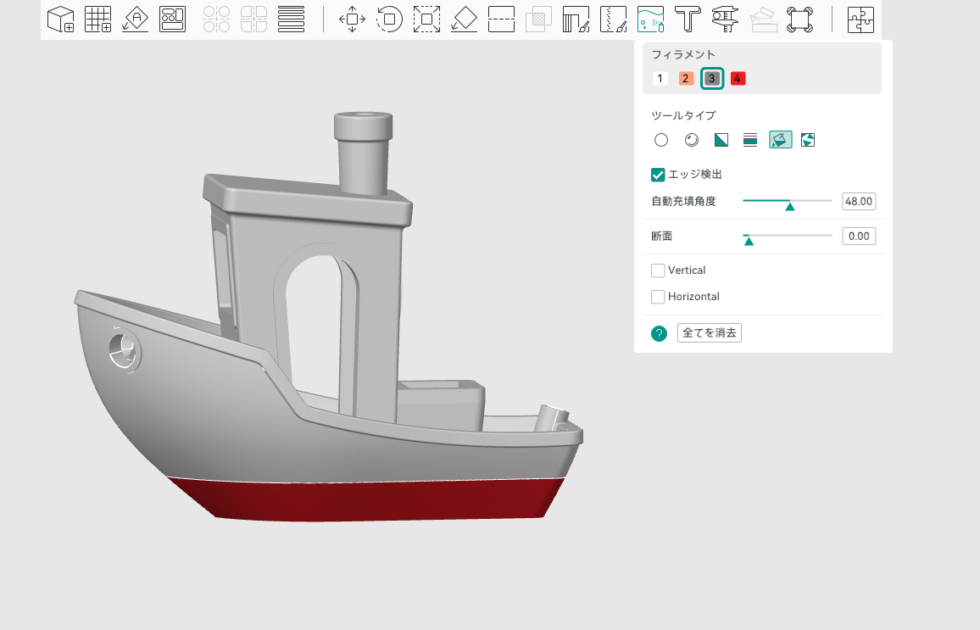The width and height of the screenshot is (980, 630).
Task: Click the ツールタイプ label
Action: 683,115
